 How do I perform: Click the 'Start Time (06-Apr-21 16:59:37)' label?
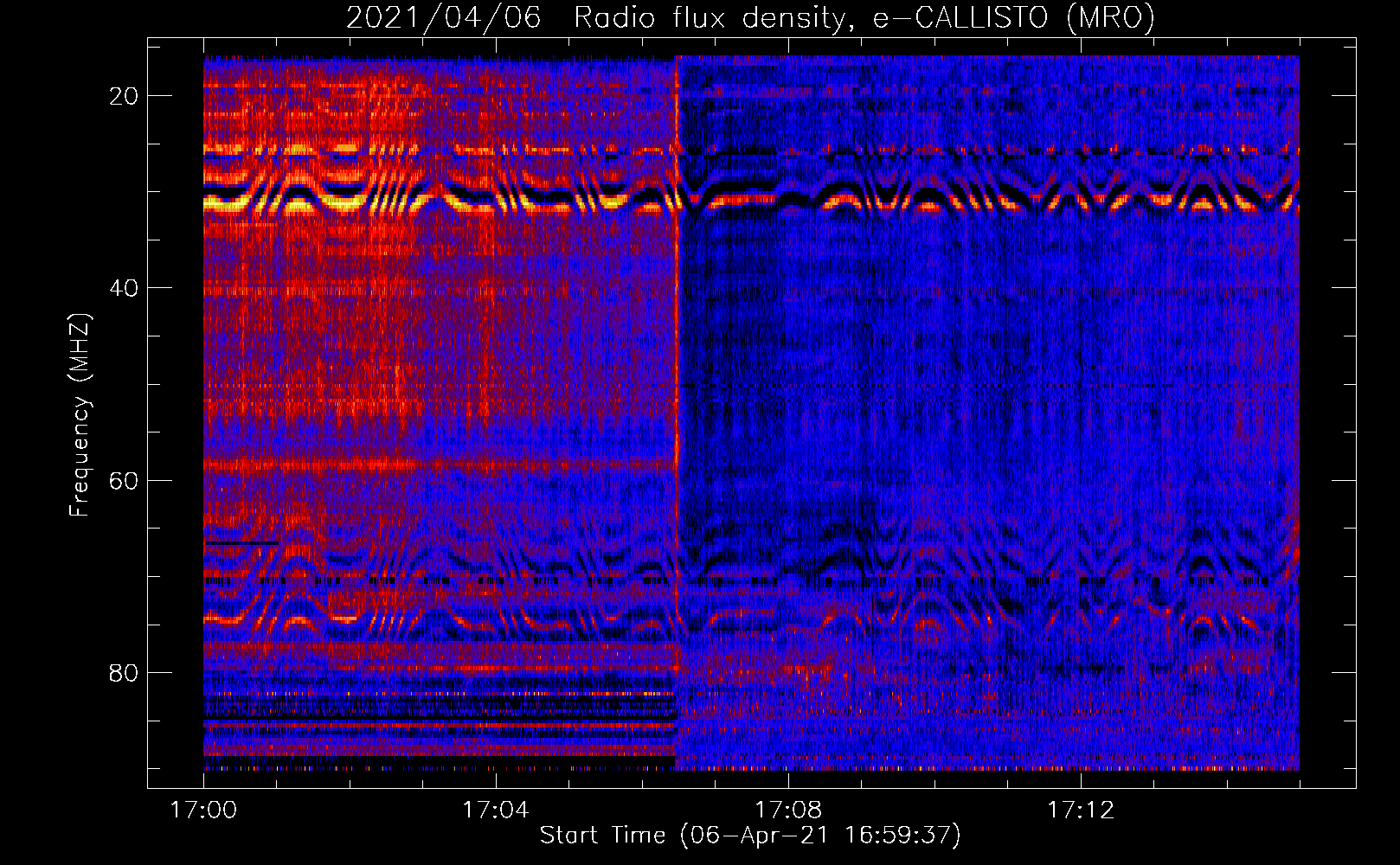pyautogui.click(x=750, y=836)
